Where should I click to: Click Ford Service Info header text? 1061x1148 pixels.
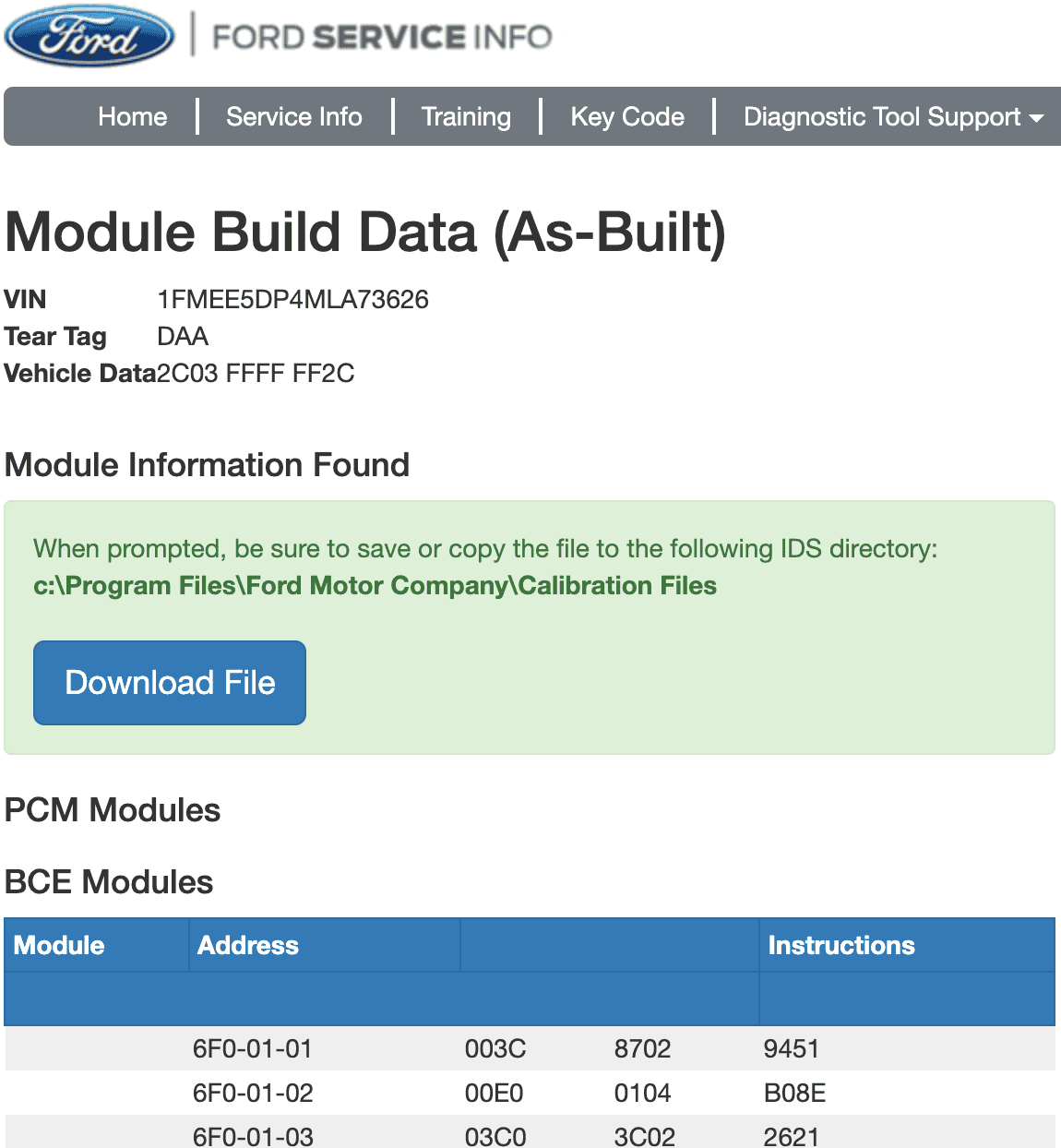(x=382, y=37)
